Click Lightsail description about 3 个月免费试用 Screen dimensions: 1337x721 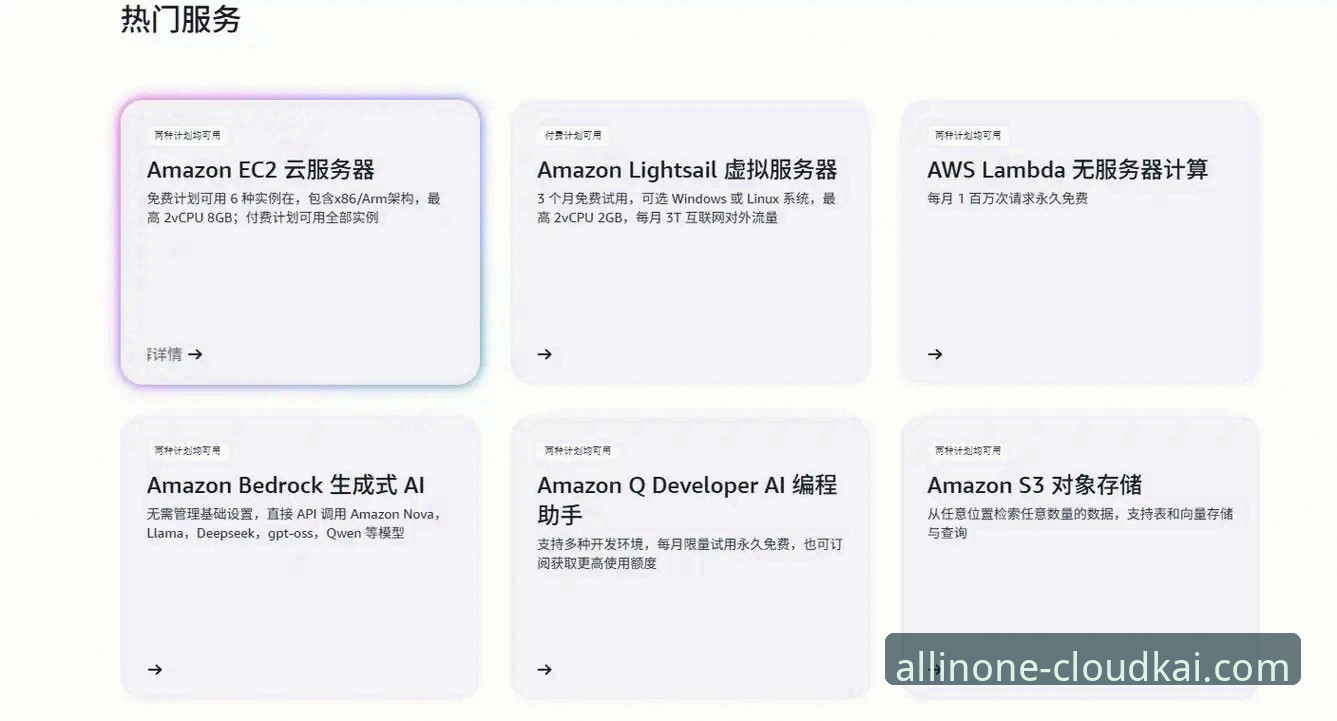tap(686, 208)
